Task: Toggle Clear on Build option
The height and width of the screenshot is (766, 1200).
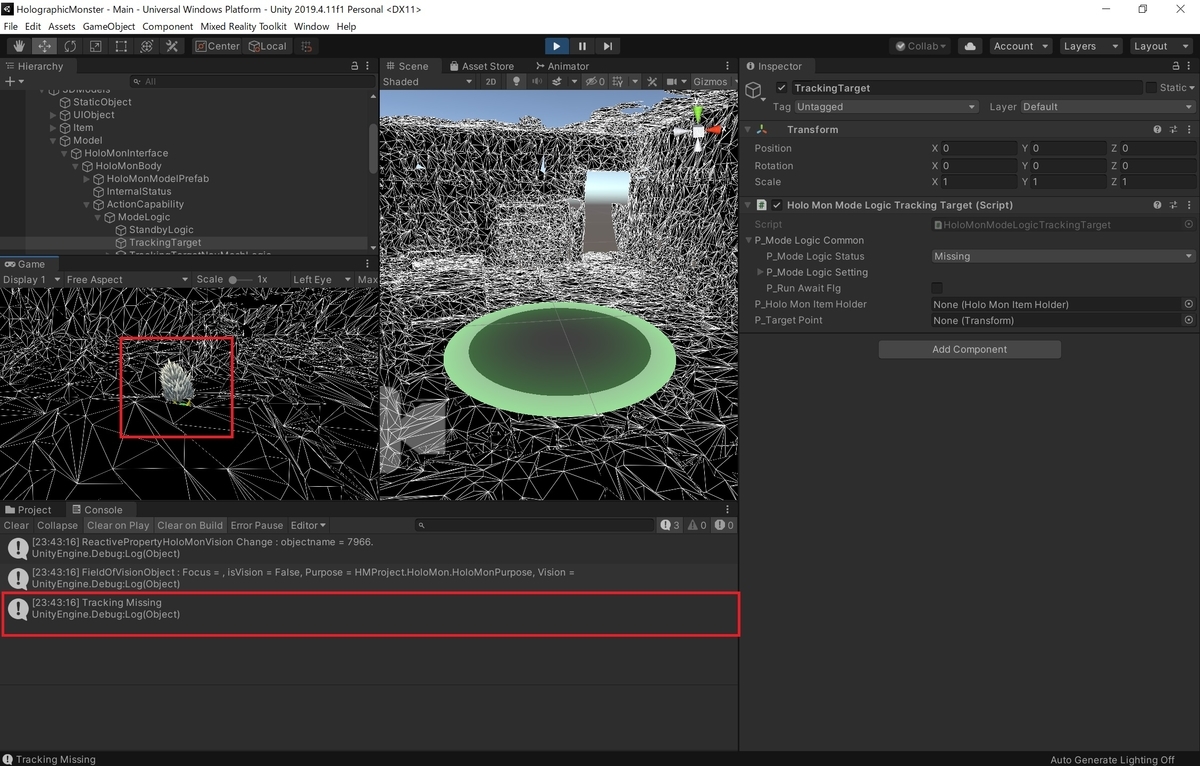Action: tap(190, 525)
